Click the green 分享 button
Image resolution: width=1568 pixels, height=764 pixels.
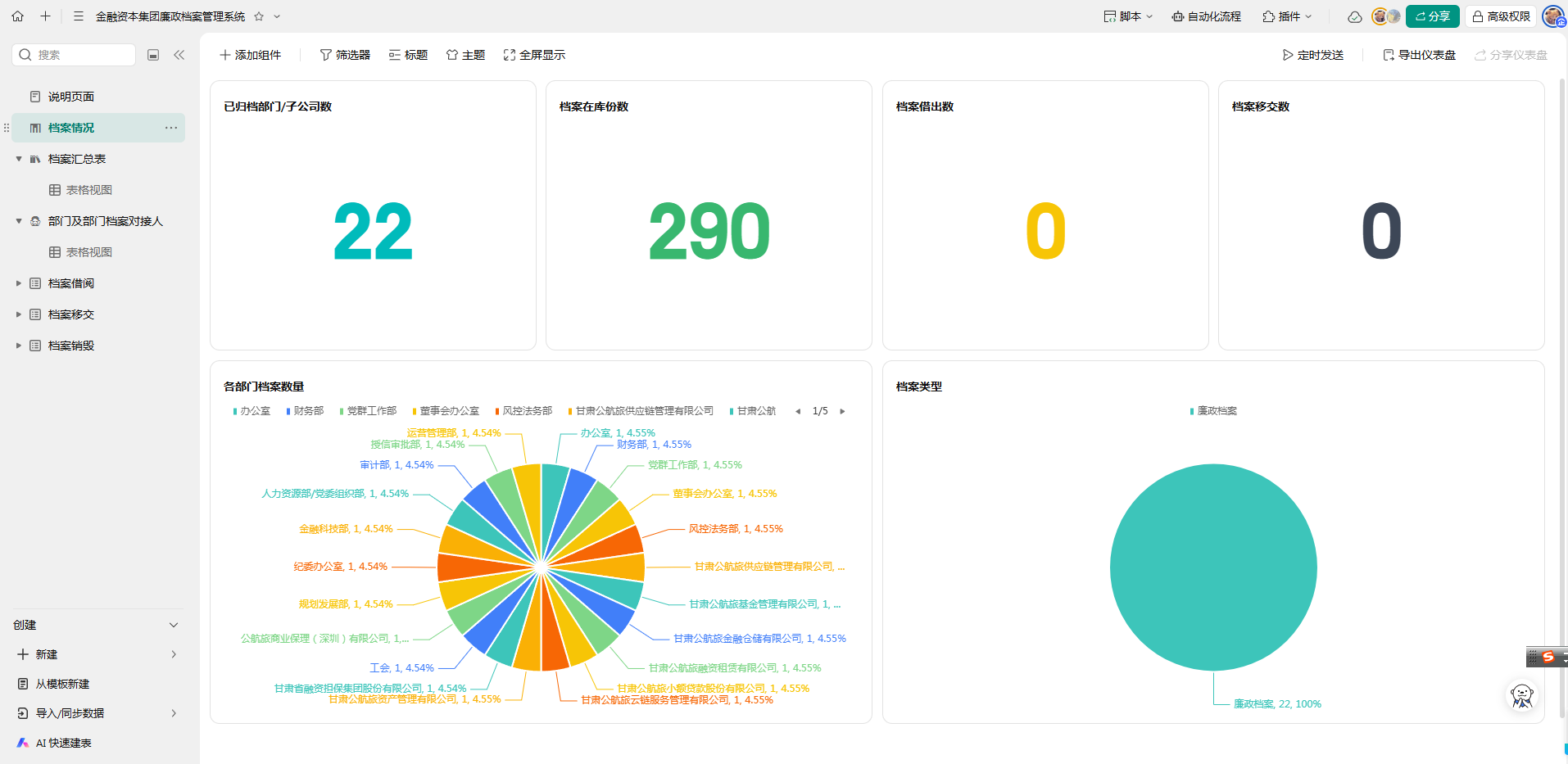tap(1432, 16)
